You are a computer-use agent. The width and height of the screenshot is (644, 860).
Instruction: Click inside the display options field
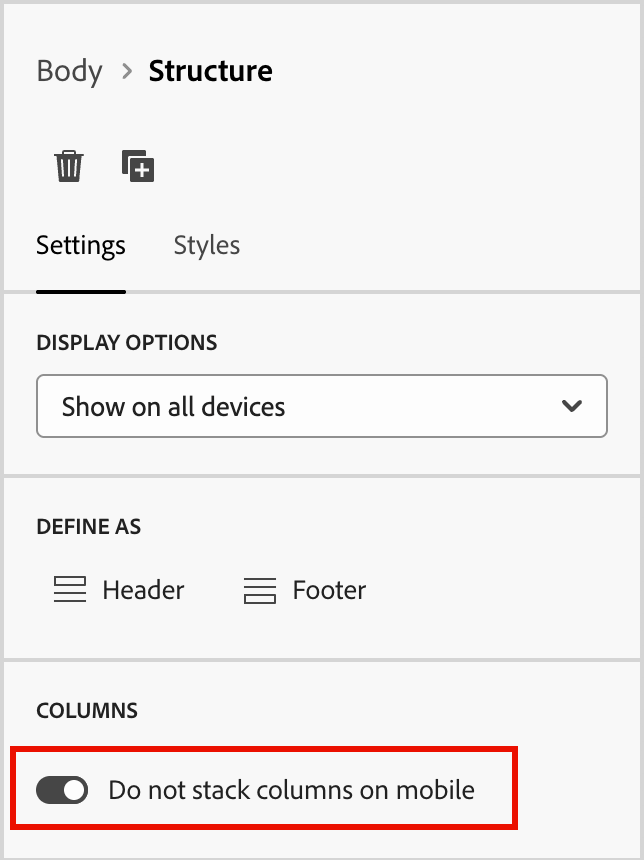250,406
